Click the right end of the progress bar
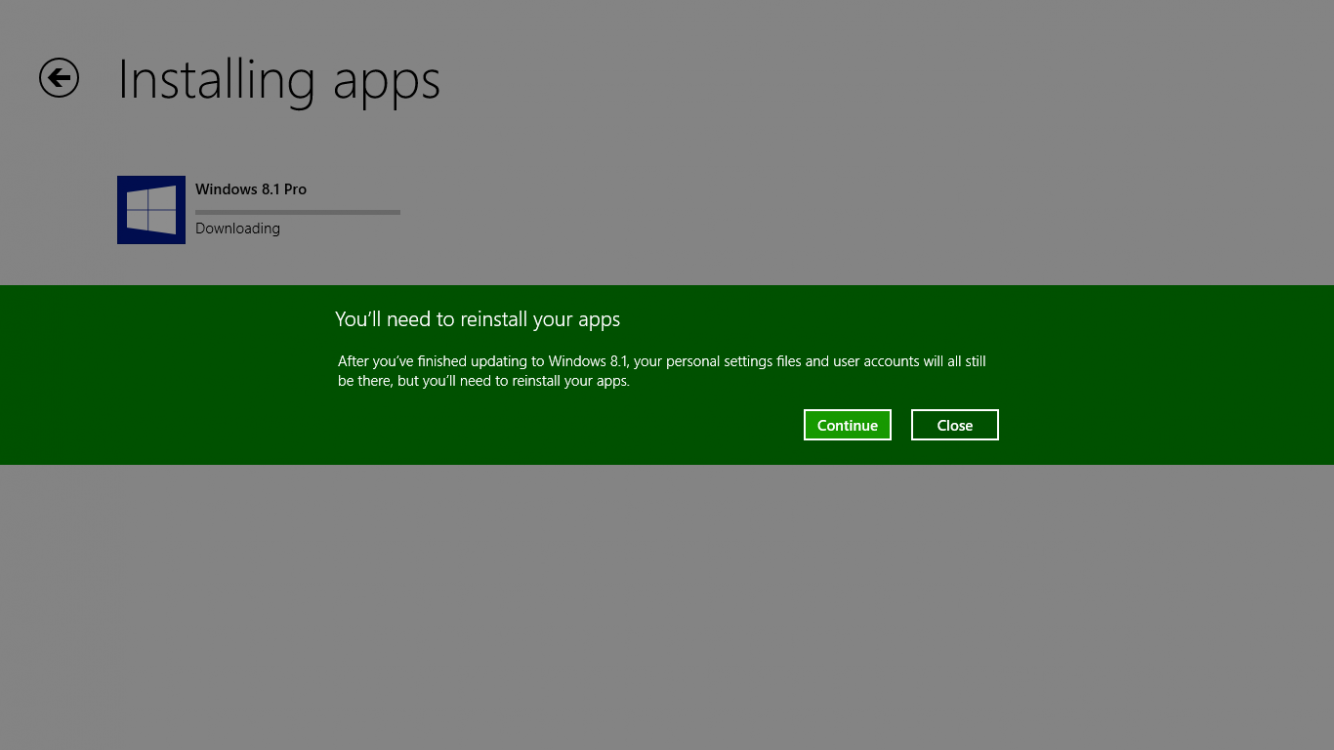Viewport: 1334px width, 750px height. tap(396, 212)
